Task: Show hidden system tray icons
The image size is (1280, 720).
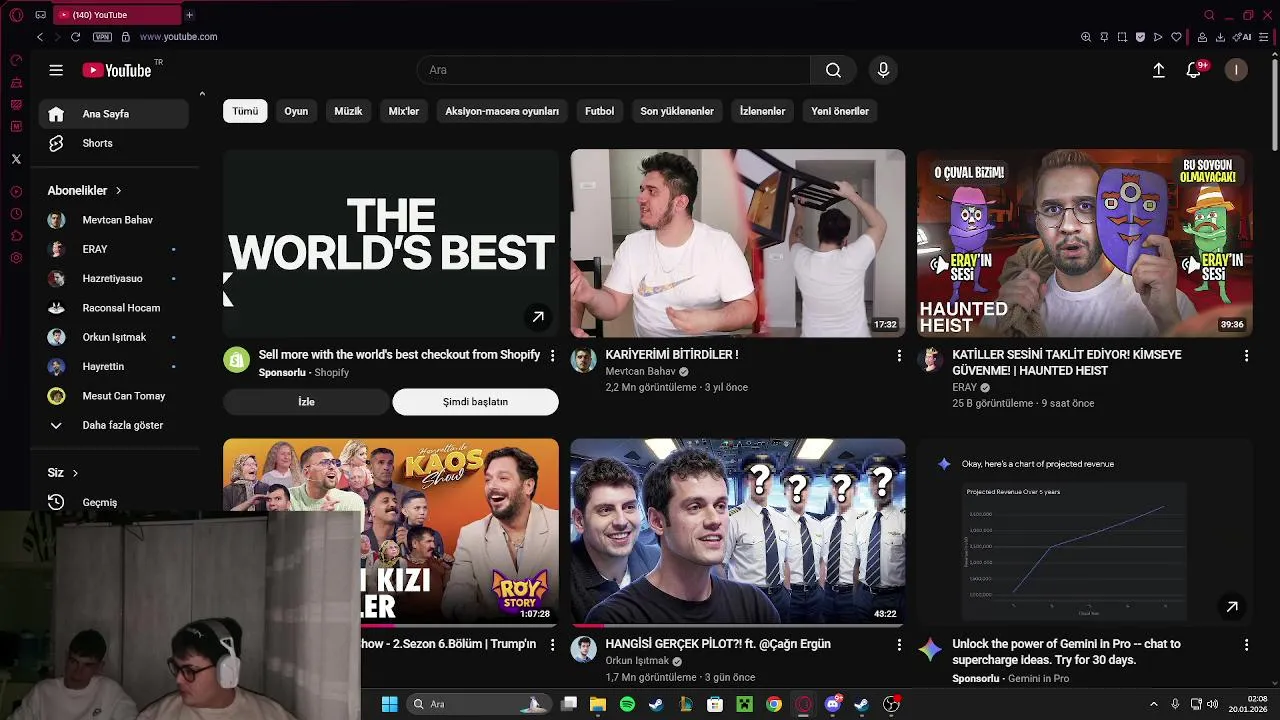Action: (x=1153, y=704)
